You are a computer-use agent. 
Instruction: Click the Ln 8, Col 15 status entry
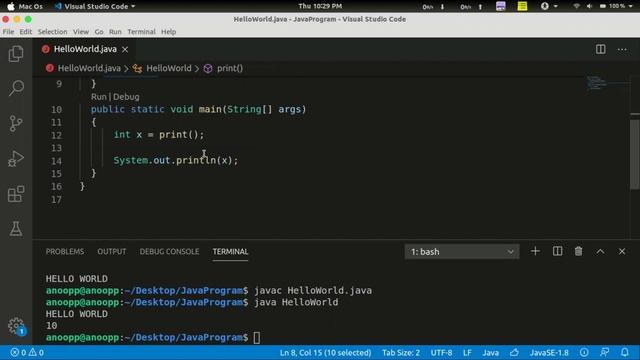click(325, 352)
